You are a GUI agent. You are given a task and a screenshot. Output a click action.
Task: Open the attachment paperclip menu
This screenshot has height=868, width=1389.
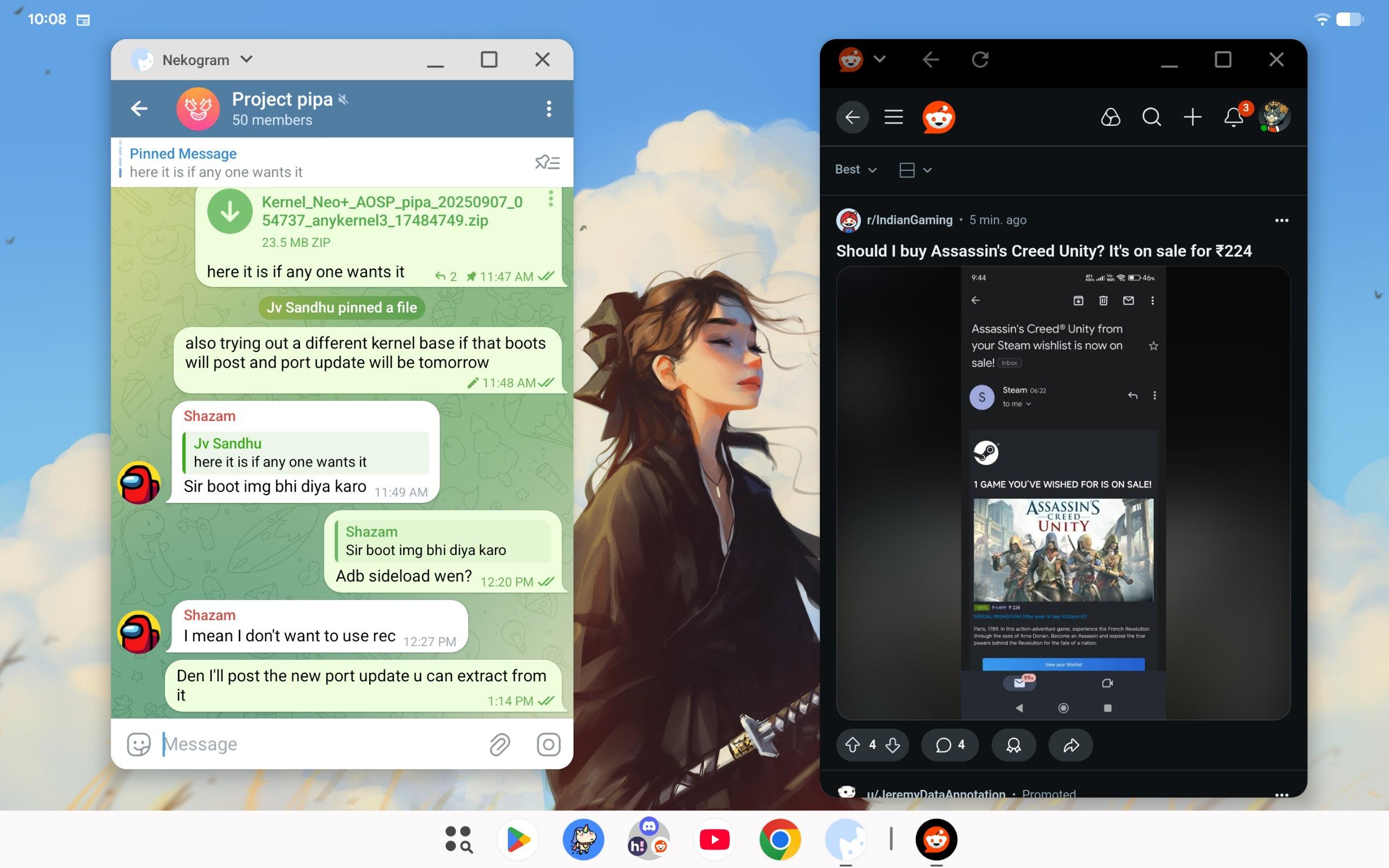(x=499, y=744)
